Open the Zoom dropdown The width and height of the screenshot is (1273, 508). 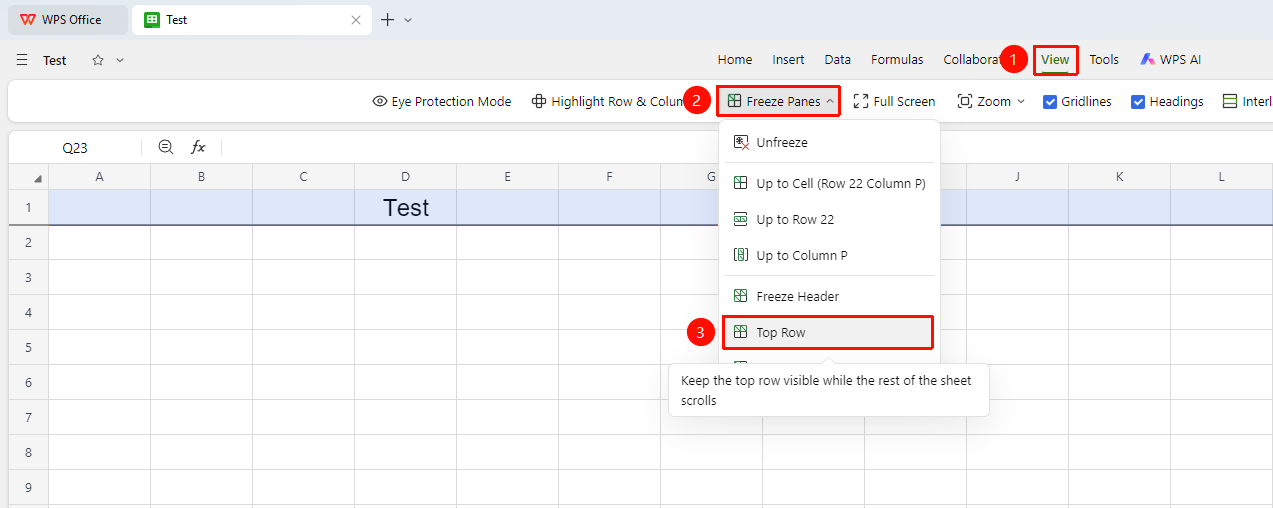point(991,101)
